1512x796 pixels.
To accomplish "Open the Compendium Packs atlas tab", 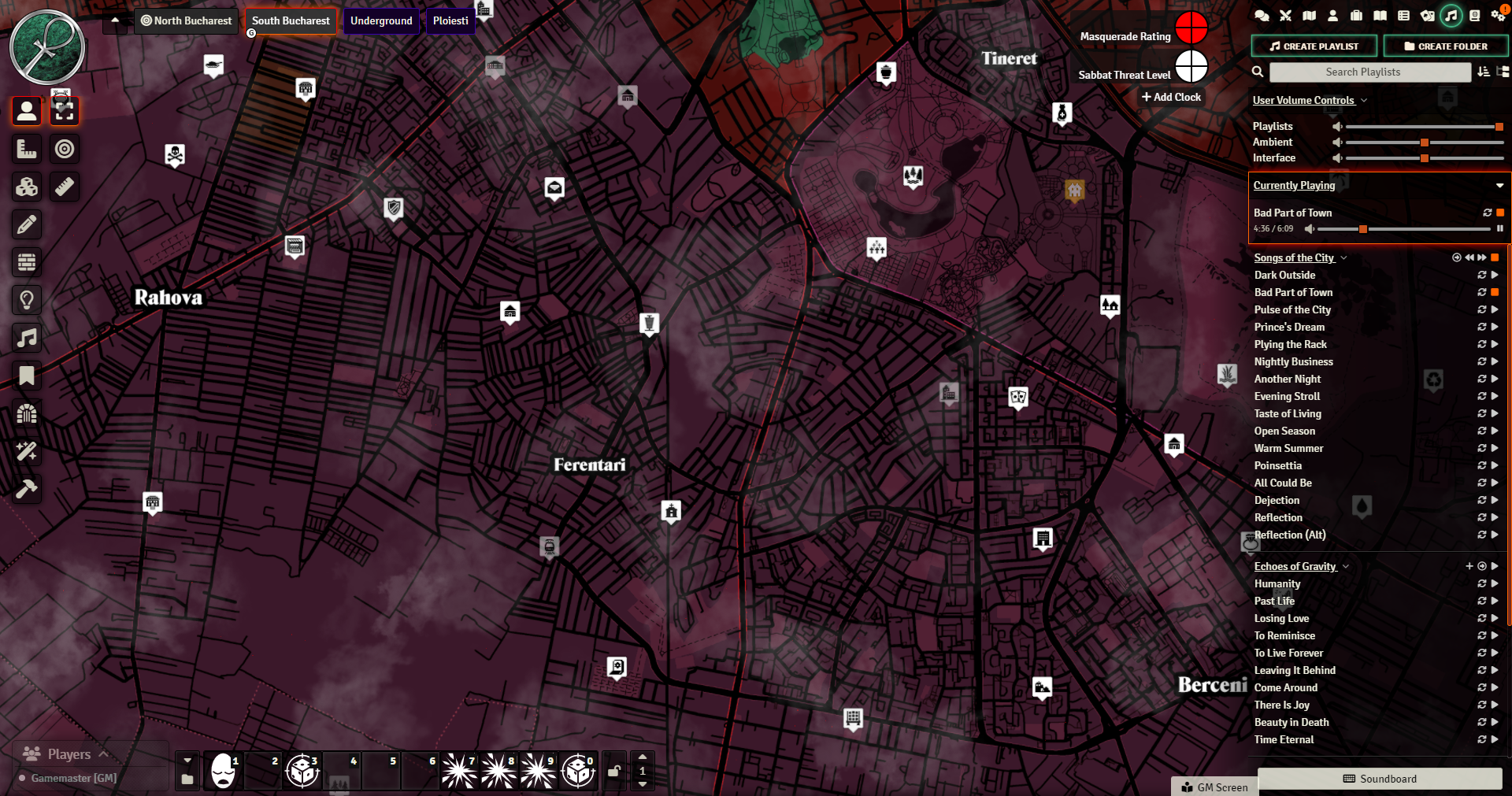I will [x=1474, y=16].
